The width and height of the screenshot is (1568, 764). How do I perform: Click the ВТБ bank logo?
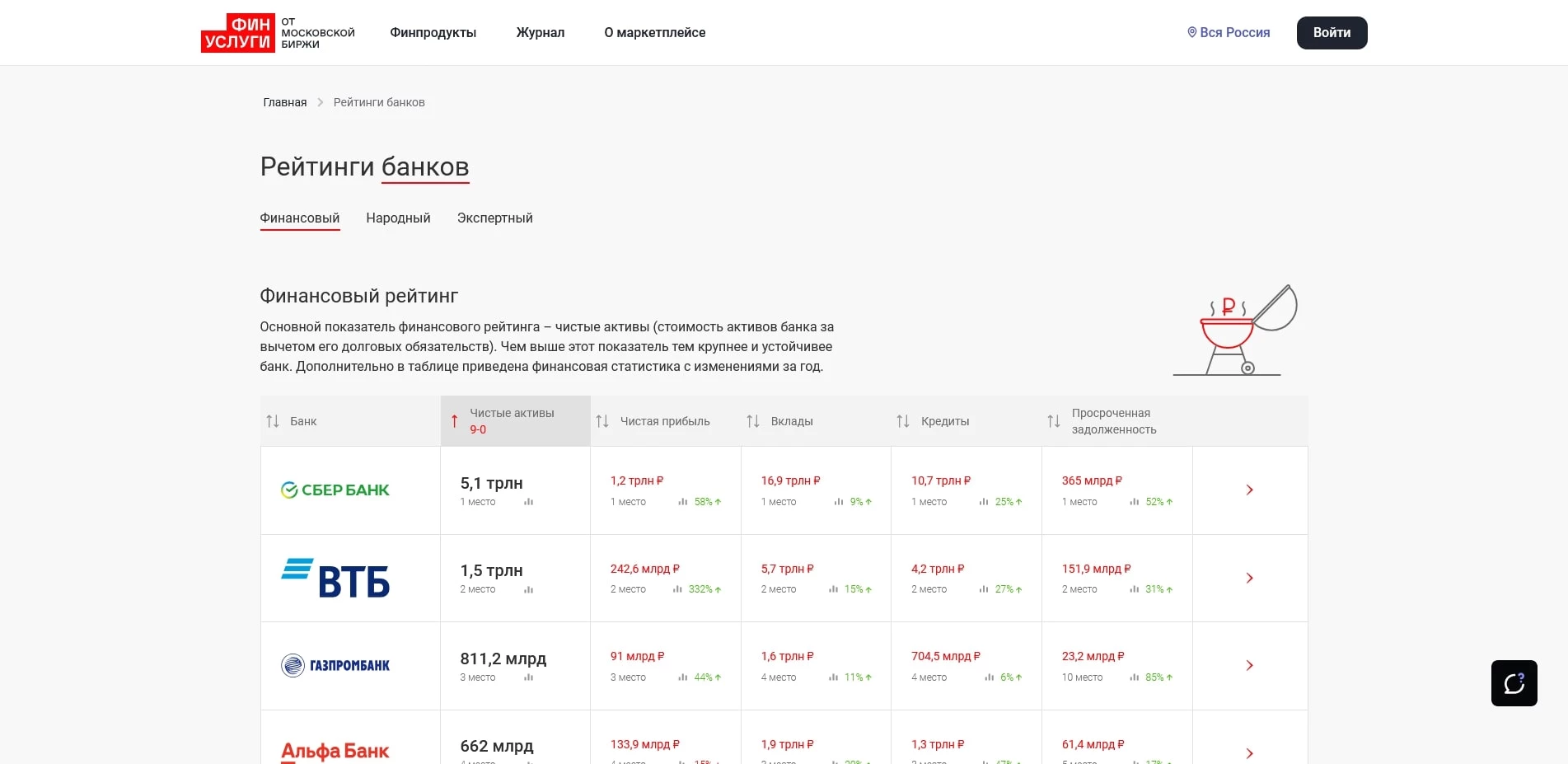[335, 579]
